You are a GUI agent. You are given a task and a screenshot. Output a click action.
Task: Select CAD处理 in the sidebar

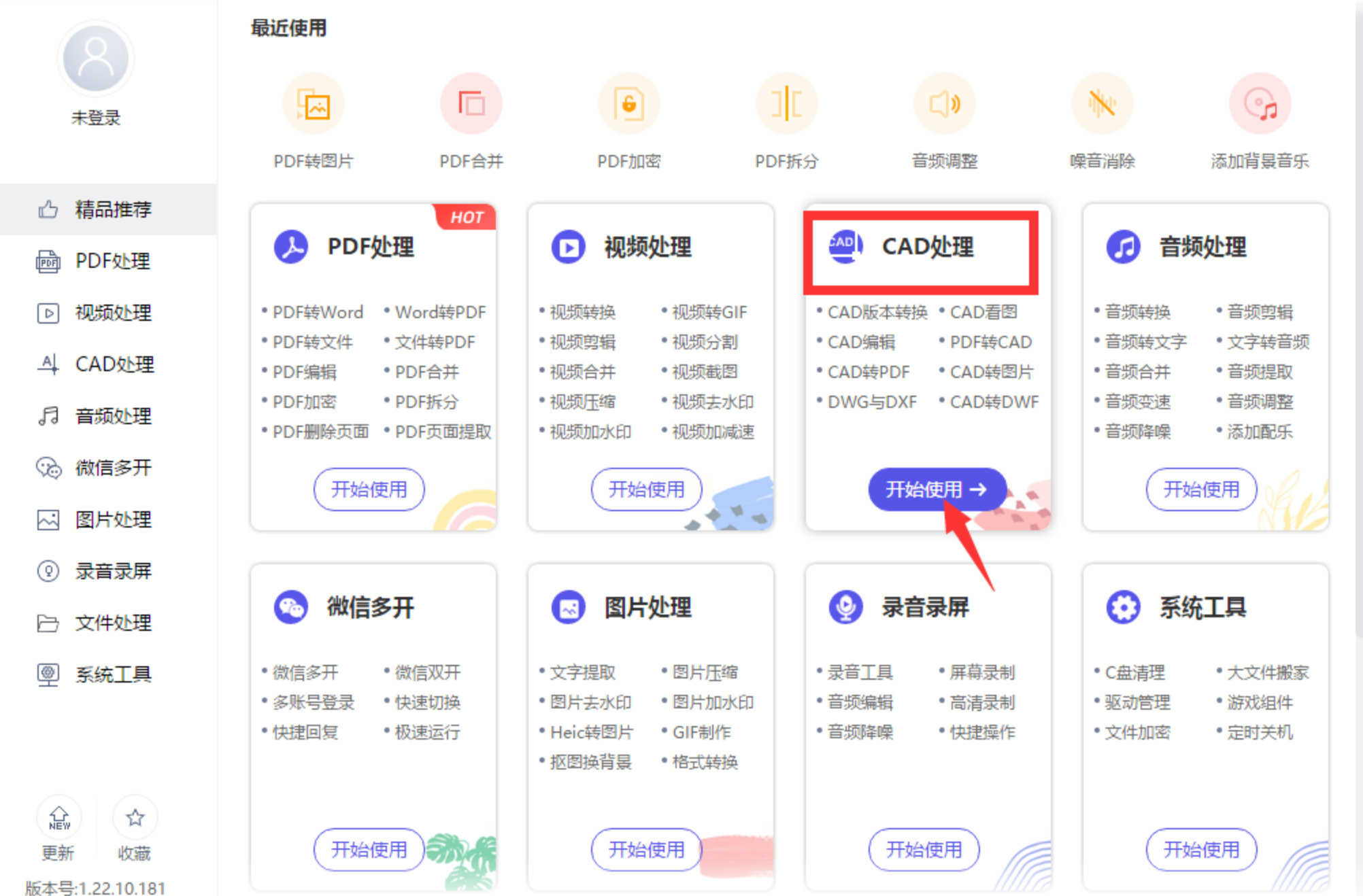point(109,364)
